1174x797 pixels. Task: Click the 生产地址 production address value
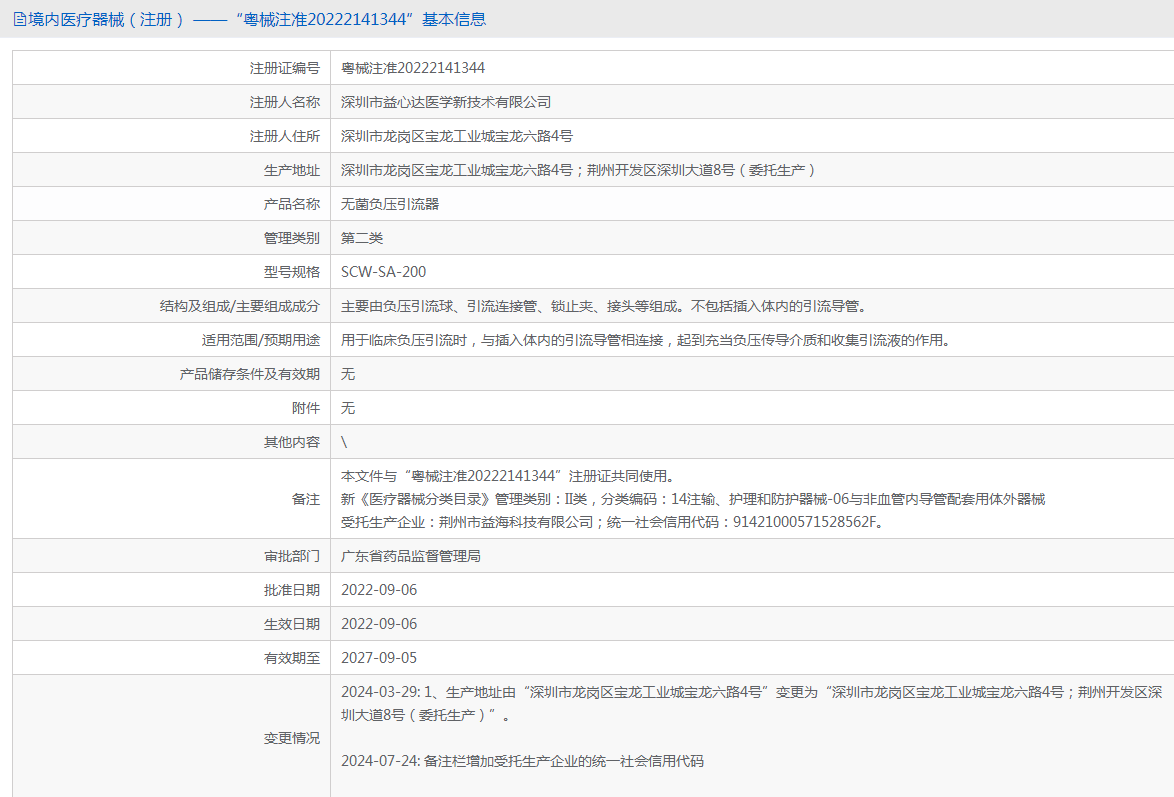579,170
